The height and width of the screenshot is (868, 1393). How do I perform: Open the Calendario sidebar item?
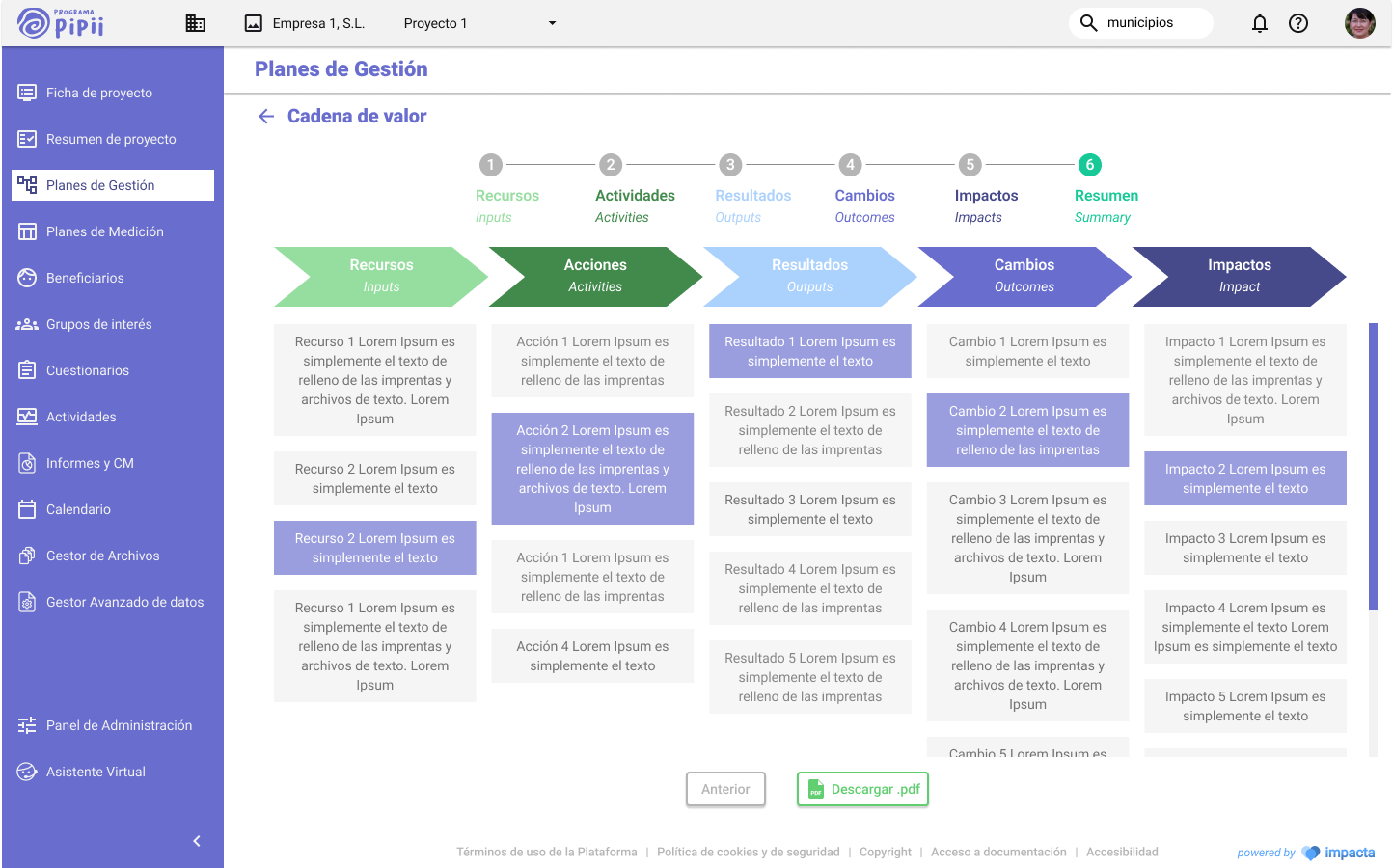tap(78, 509)
